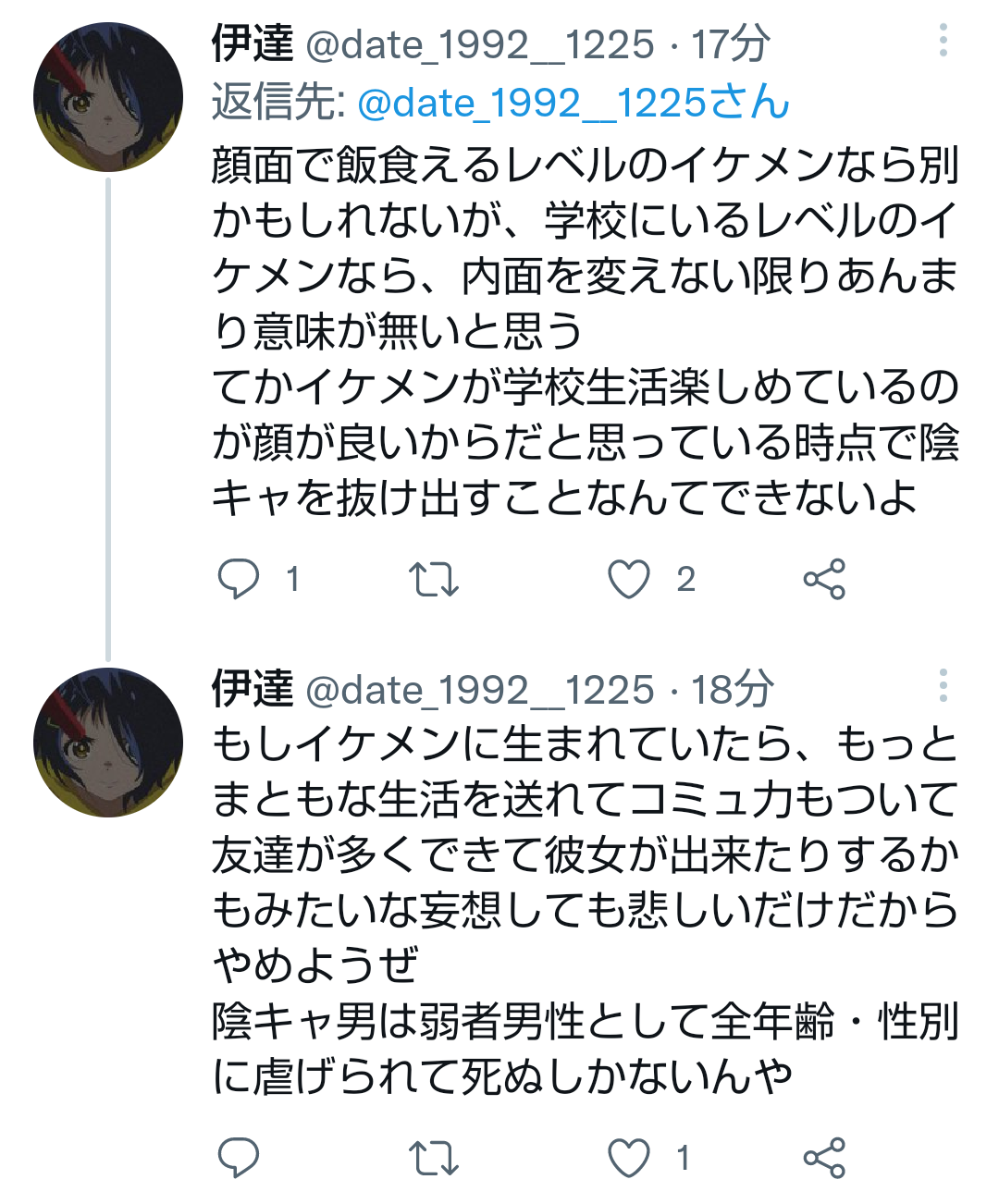This screenshot has height=1204, width=999.
Task: Click the like count 2 on top tweet
Action: (685, 579)
